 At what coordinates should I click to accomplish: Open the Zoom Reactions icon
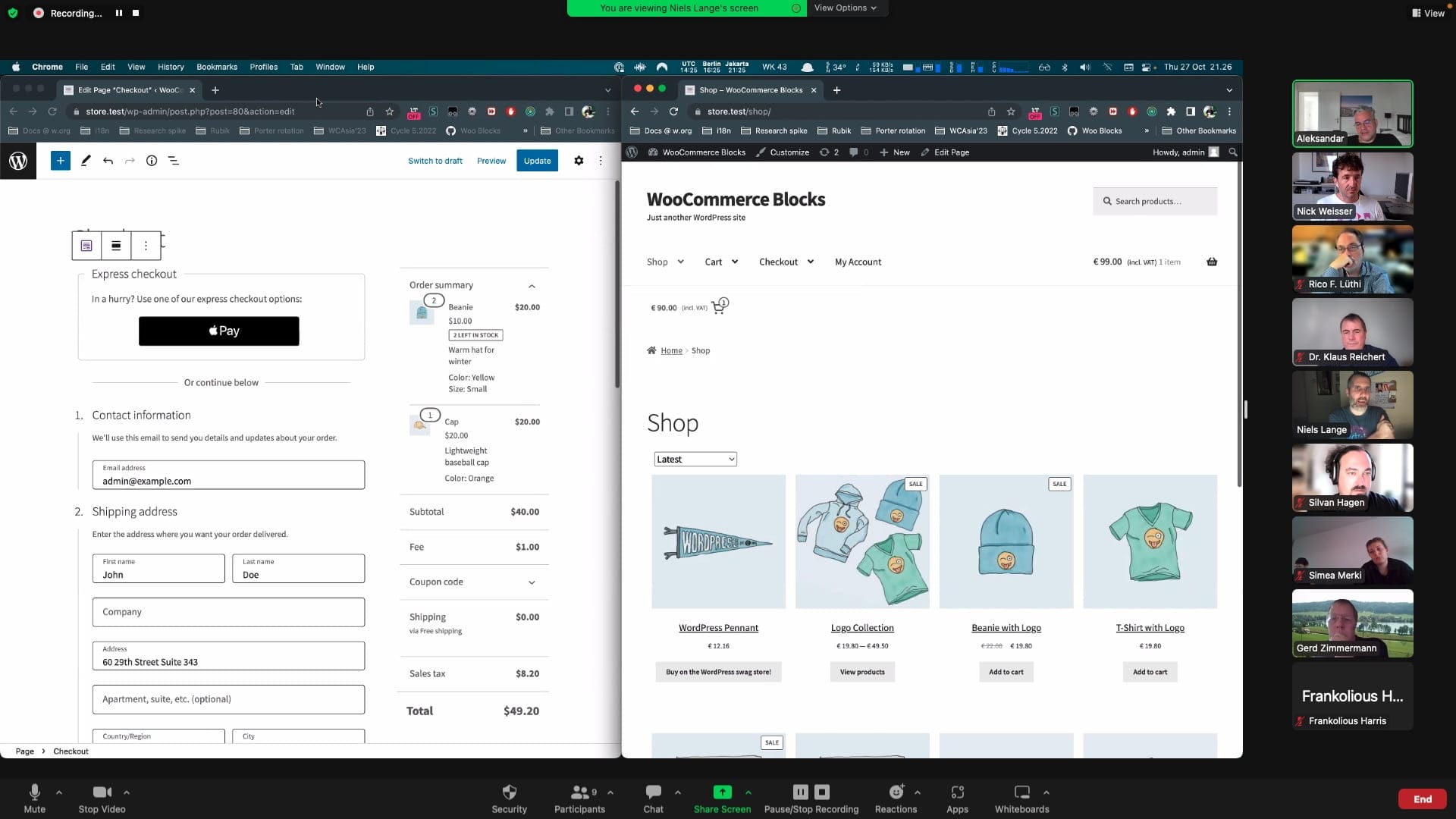pyautogui.click(x=896, y=792)
